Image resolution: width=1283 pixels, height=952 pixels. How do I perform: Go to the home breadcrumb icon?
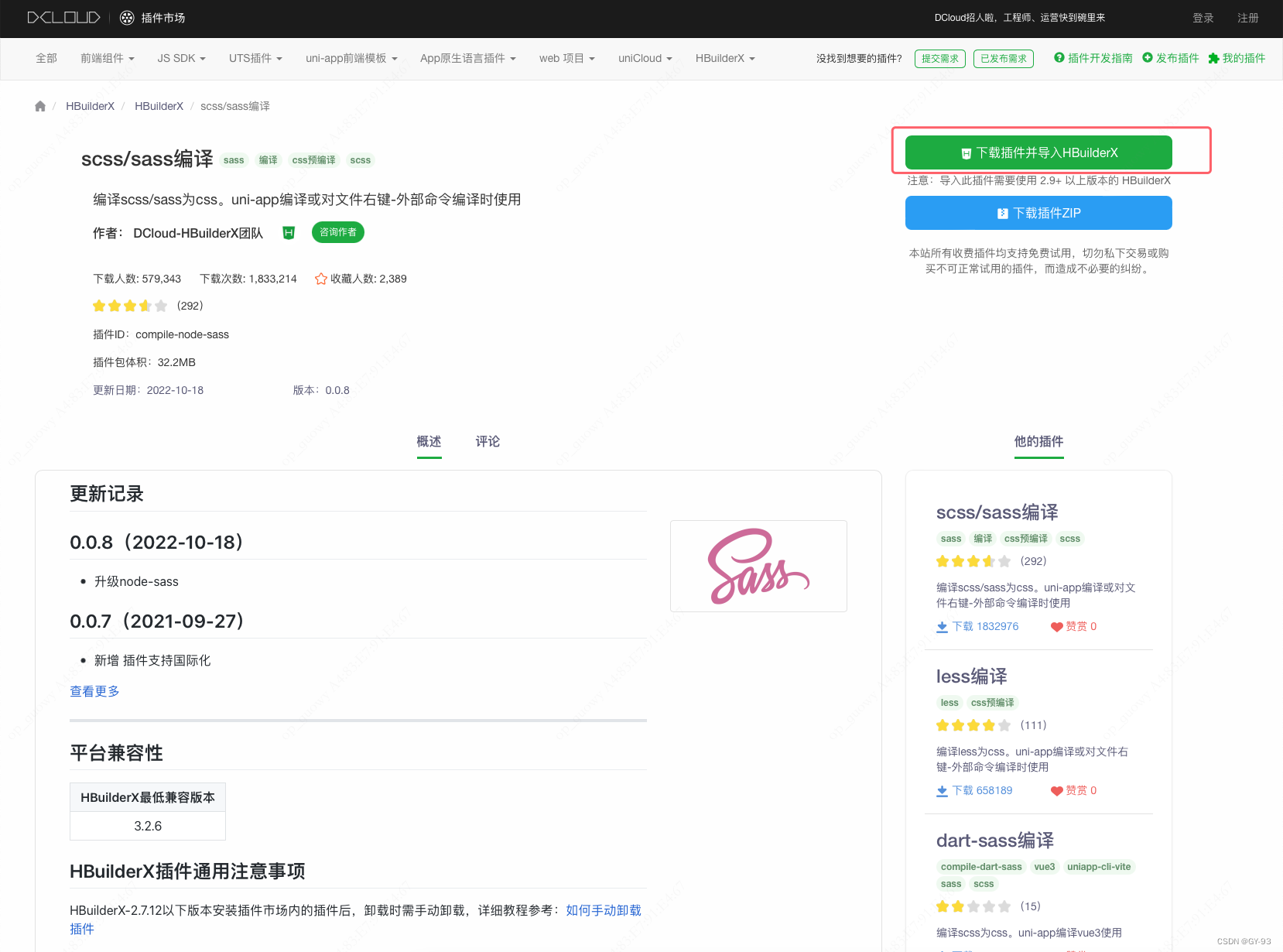[x=40, y=106]
